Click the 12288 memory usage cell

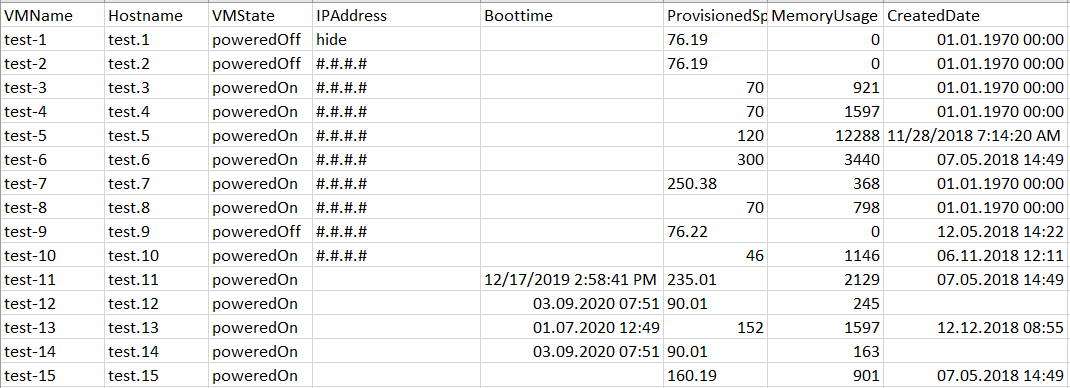825,135
